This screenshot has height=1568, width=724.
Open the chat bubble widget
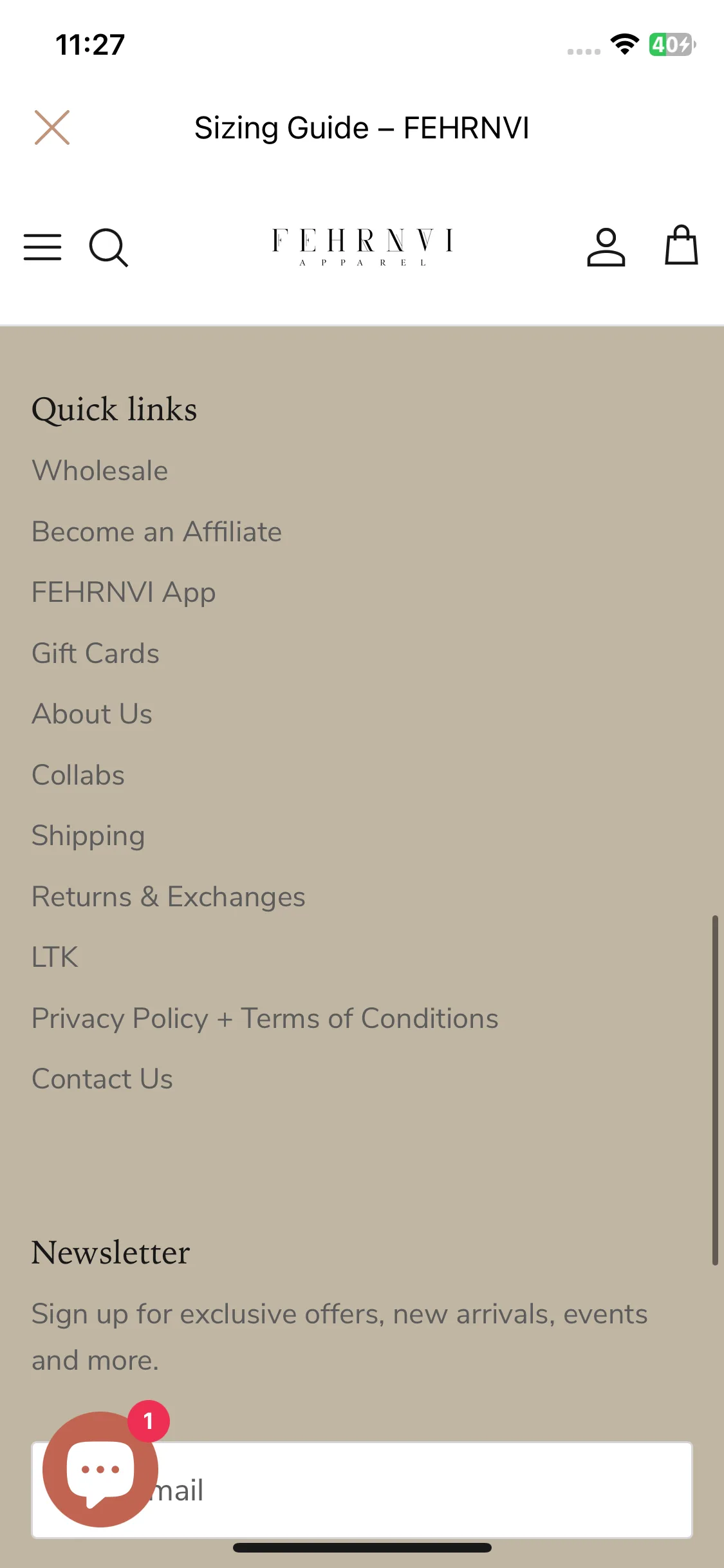point(100,1469)
